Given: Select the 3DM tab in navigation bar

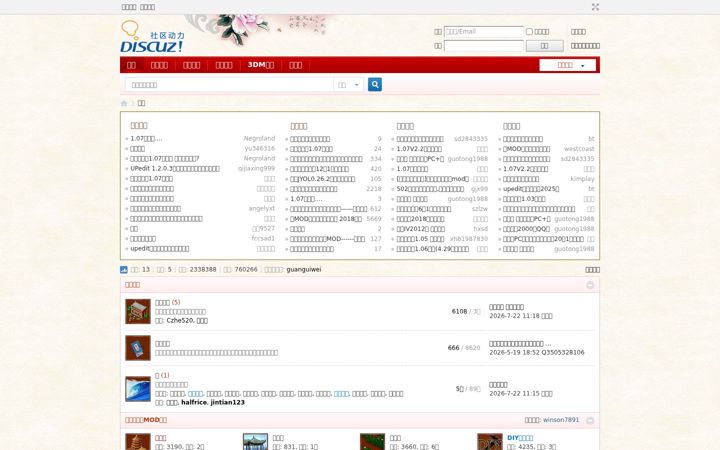Looking at the screenshot, I should point(261,65).
